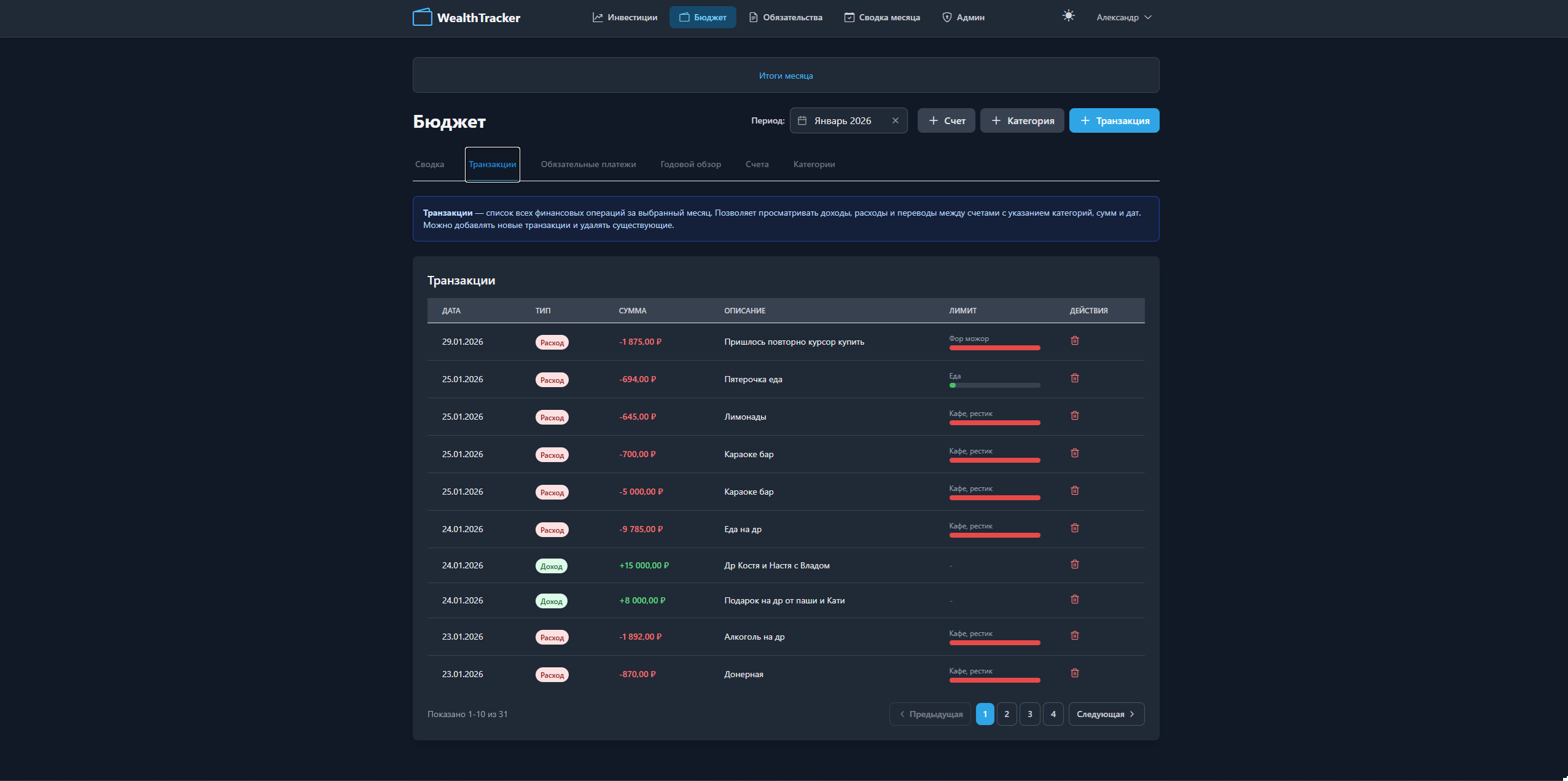Screen dimensions: 1568x781
Task: Delete the Донерная expense entry
Action: click(1074, 673)
